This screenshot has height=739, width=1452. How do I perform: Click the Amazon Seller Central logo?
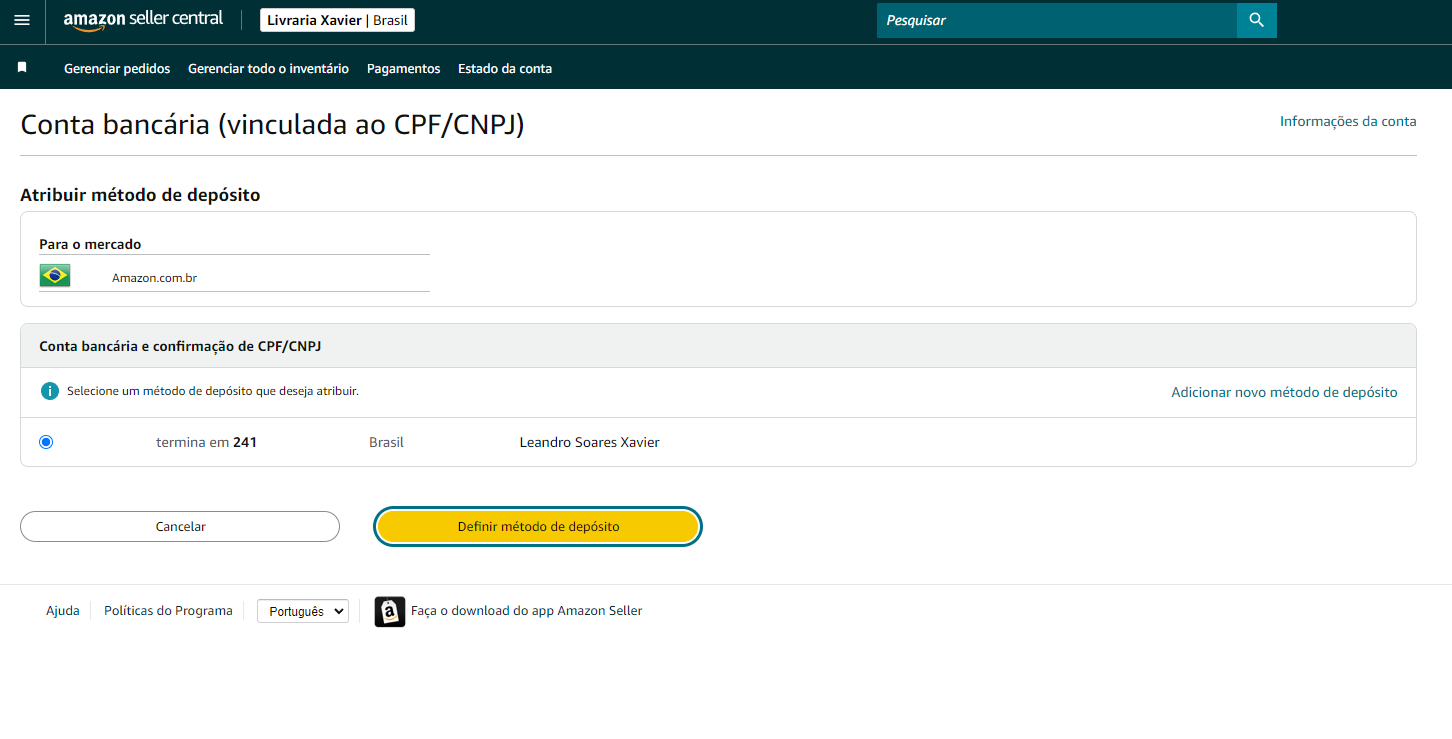pos(143,20)
